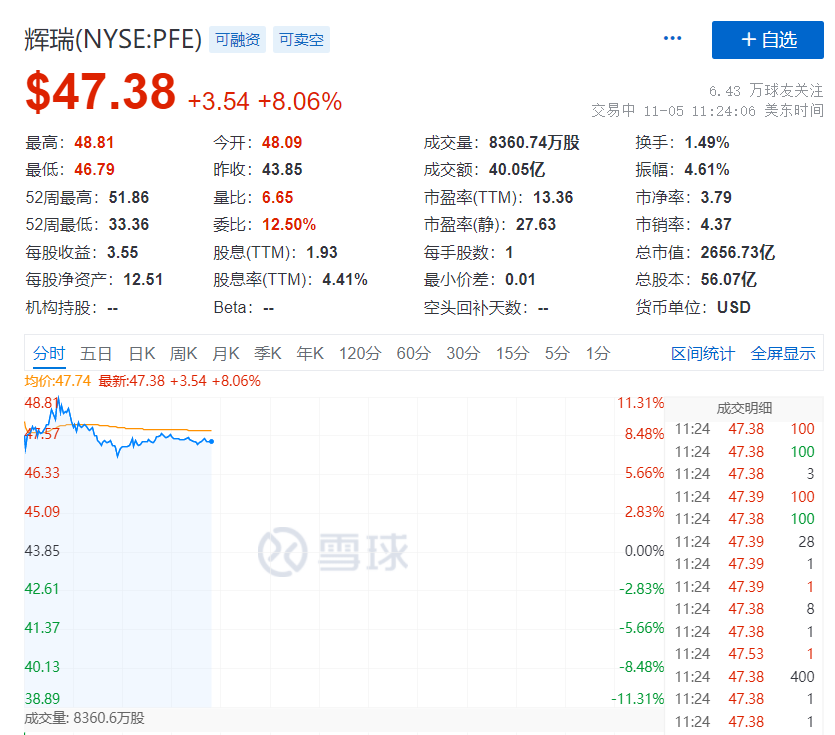
Task: Click the 总股本 value 56.07亿
Action: [728, 280]
